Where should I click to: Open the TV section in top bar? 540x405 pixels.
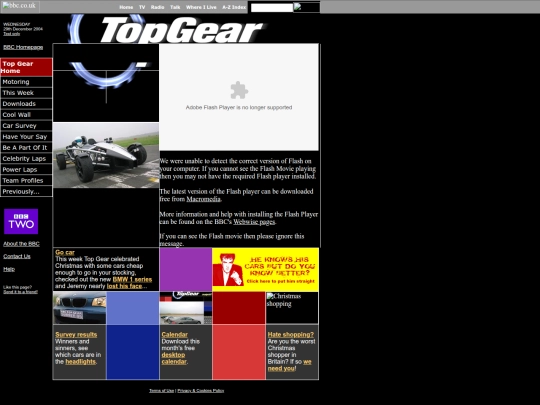[142, 7]
